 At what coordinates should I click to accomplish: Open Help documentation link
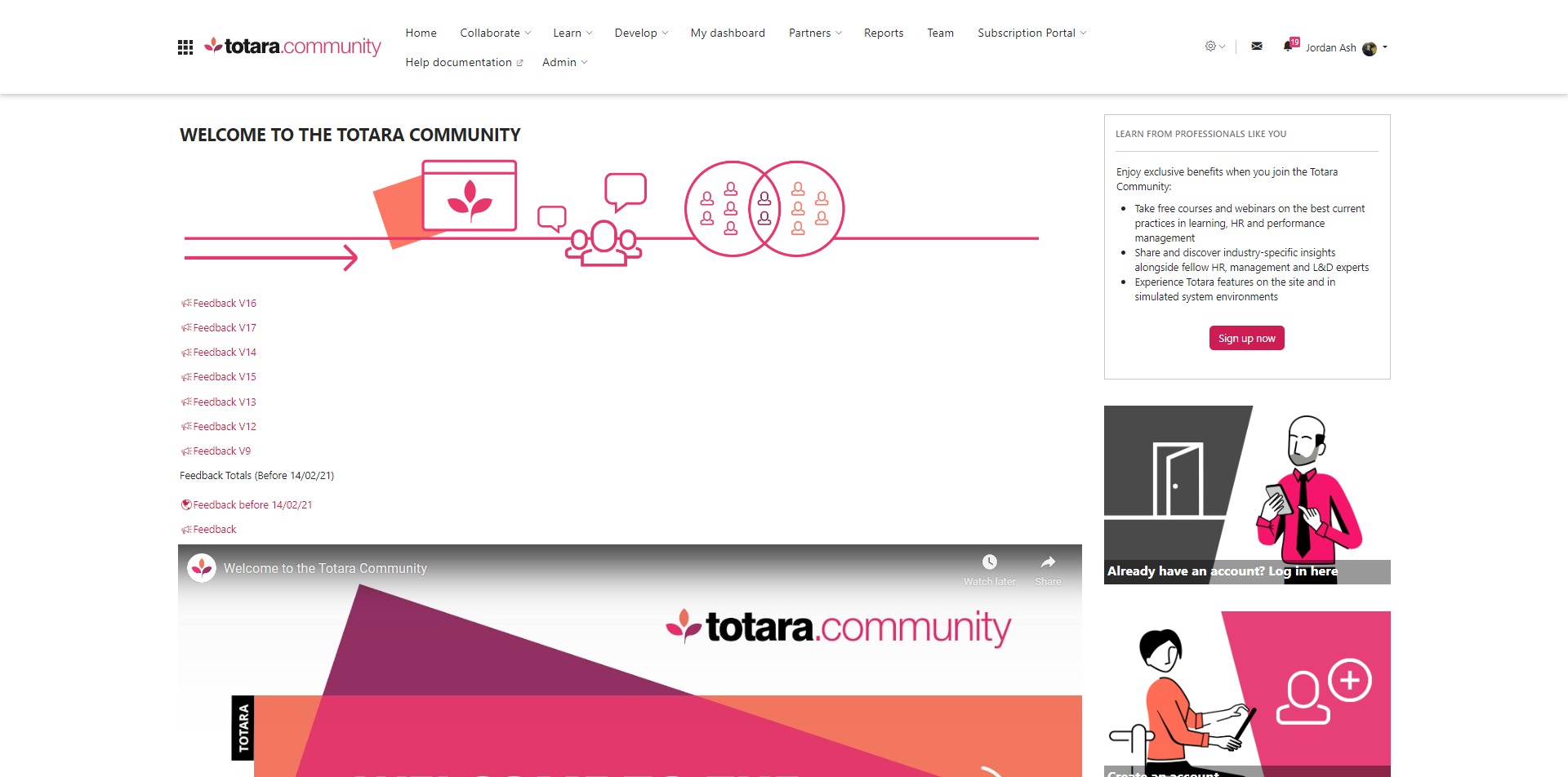click(x=464, y=62)
